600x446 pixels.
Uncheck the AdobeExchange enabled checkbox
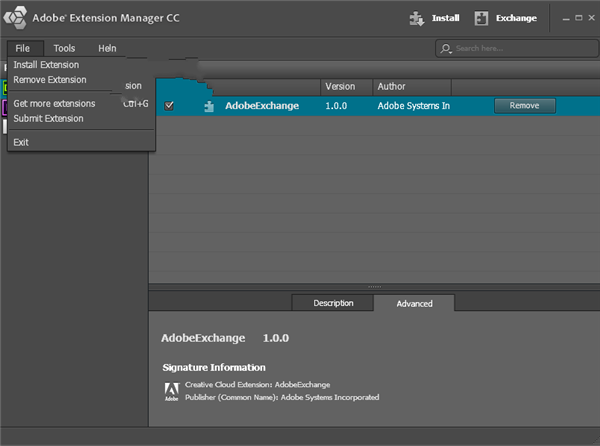click(169, 106)
